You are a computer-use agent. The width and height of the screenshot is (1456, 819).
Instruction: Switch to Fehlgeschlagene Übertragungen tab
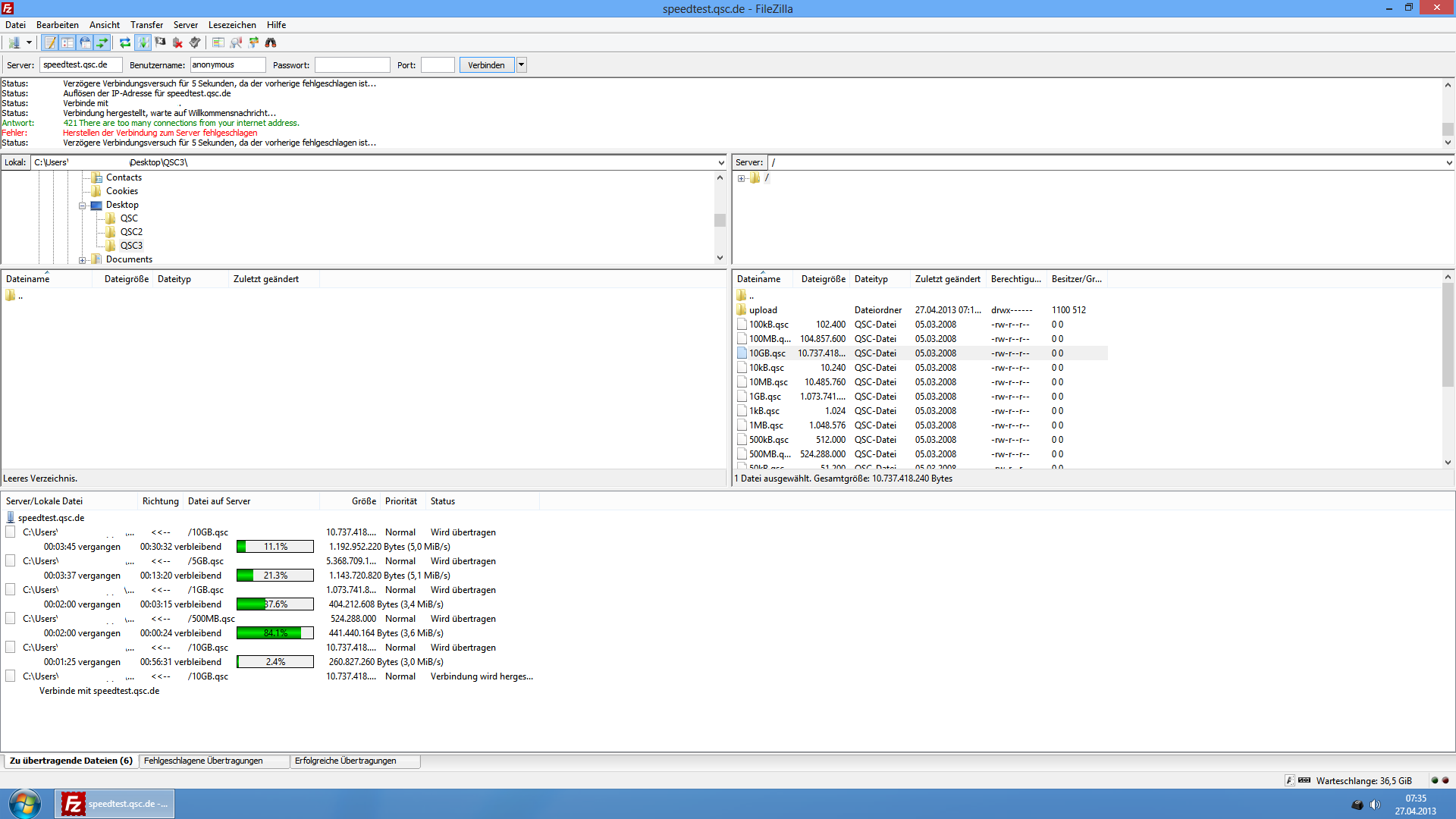[203, 761]
